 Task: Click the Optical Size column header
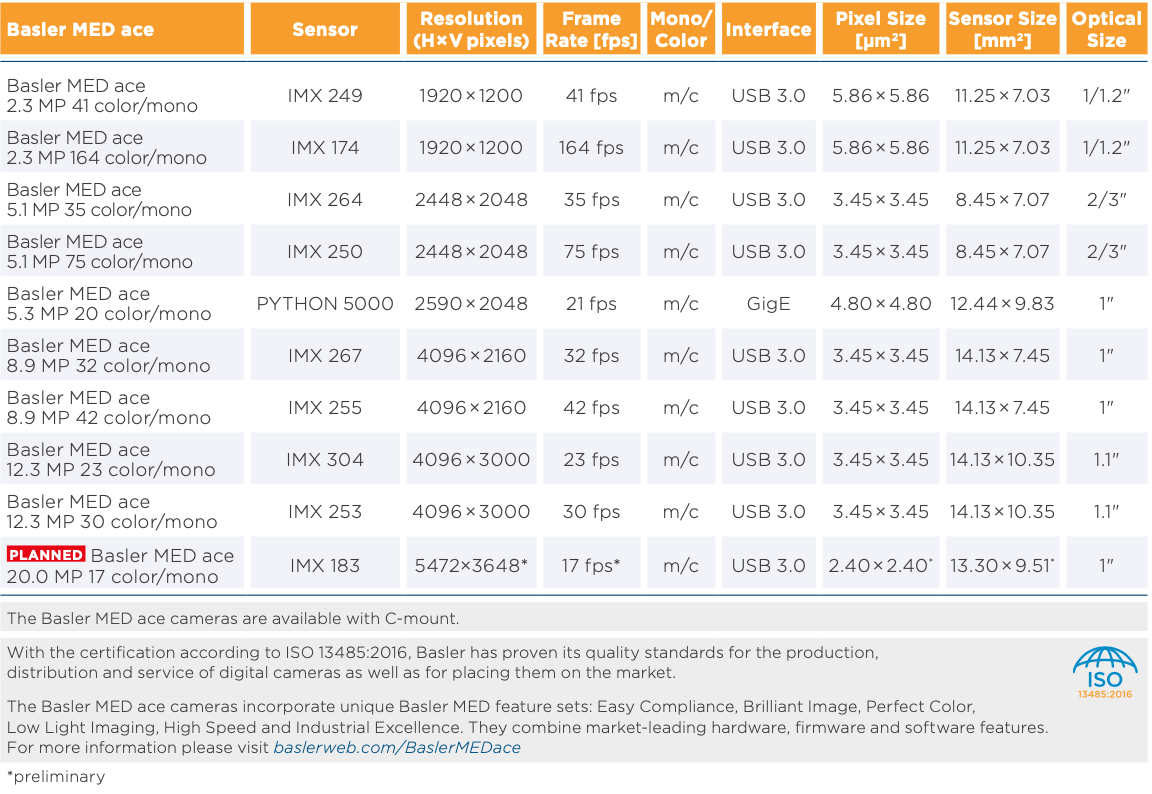(1106, 30)
